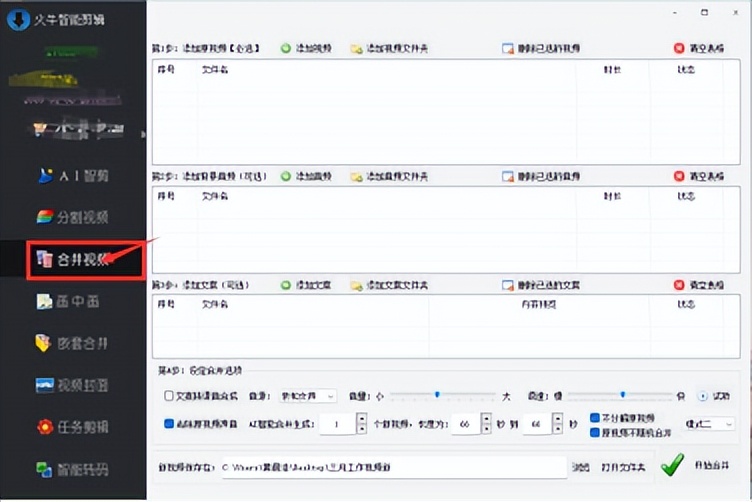Click step 3 添加文案文件夹 folder button

click(389, 285)
